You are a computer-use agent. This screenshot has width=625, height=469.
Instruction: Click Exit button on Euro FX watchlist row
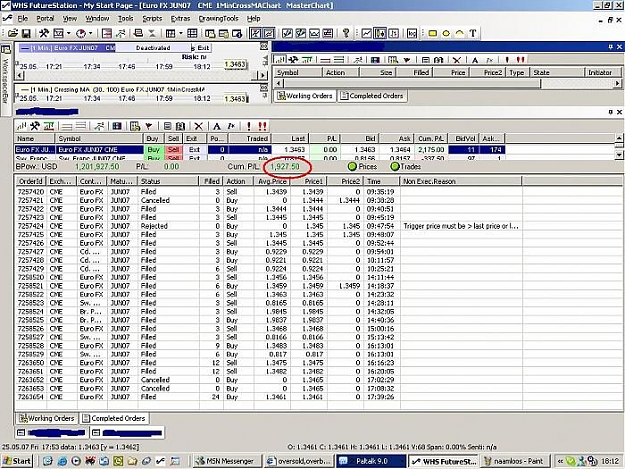[194, 150]
